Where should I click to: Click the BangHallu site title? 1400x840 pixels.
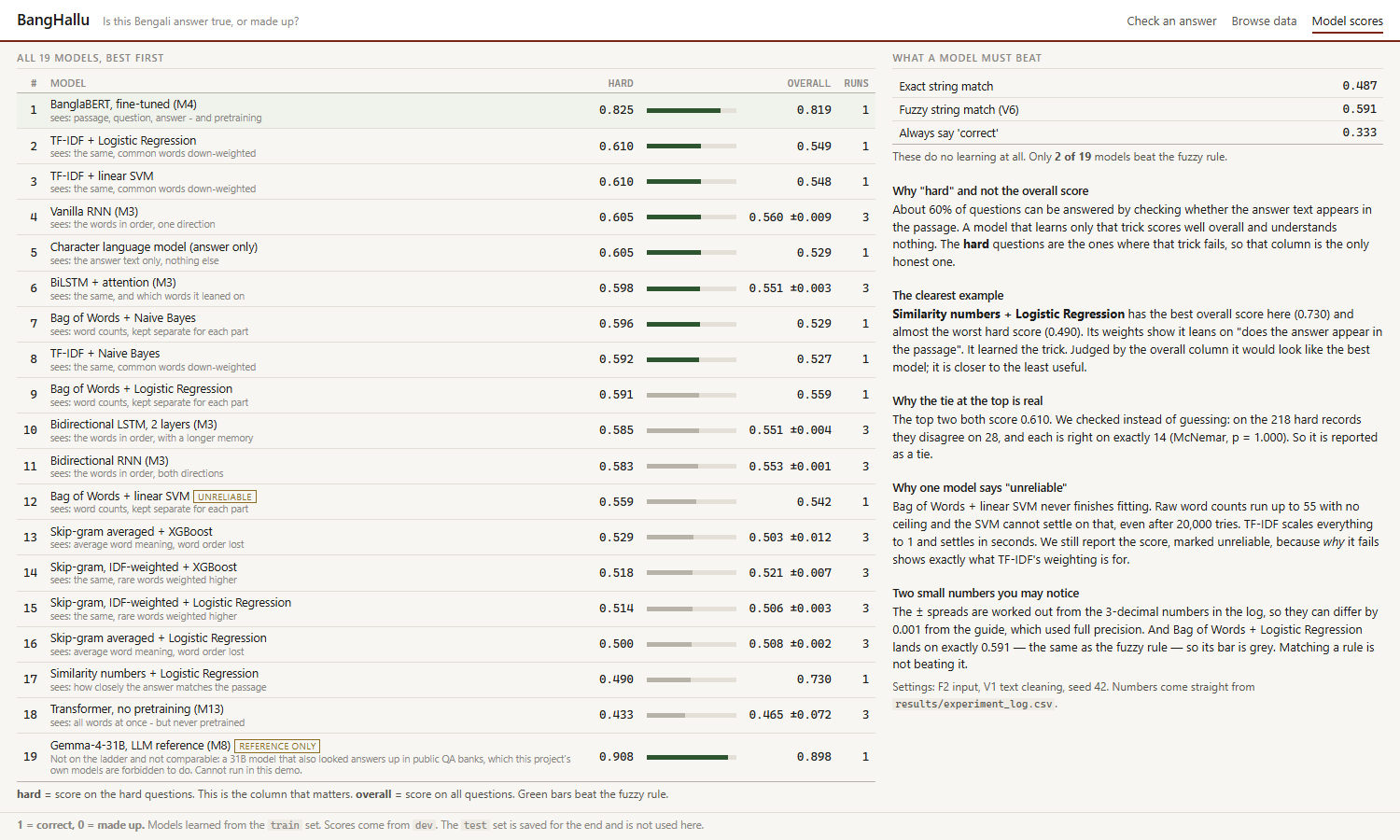point(53,20)
